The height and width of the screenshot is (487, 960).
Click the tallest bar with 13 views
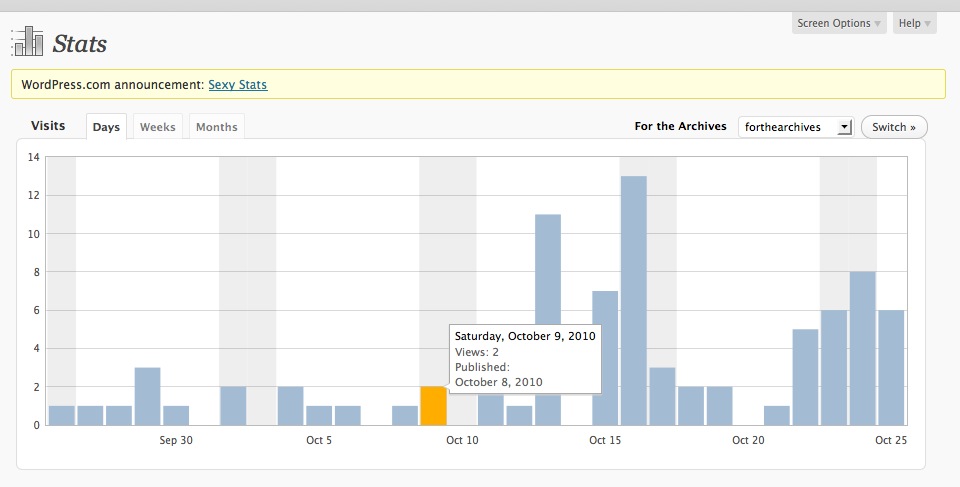pos(633,300)
